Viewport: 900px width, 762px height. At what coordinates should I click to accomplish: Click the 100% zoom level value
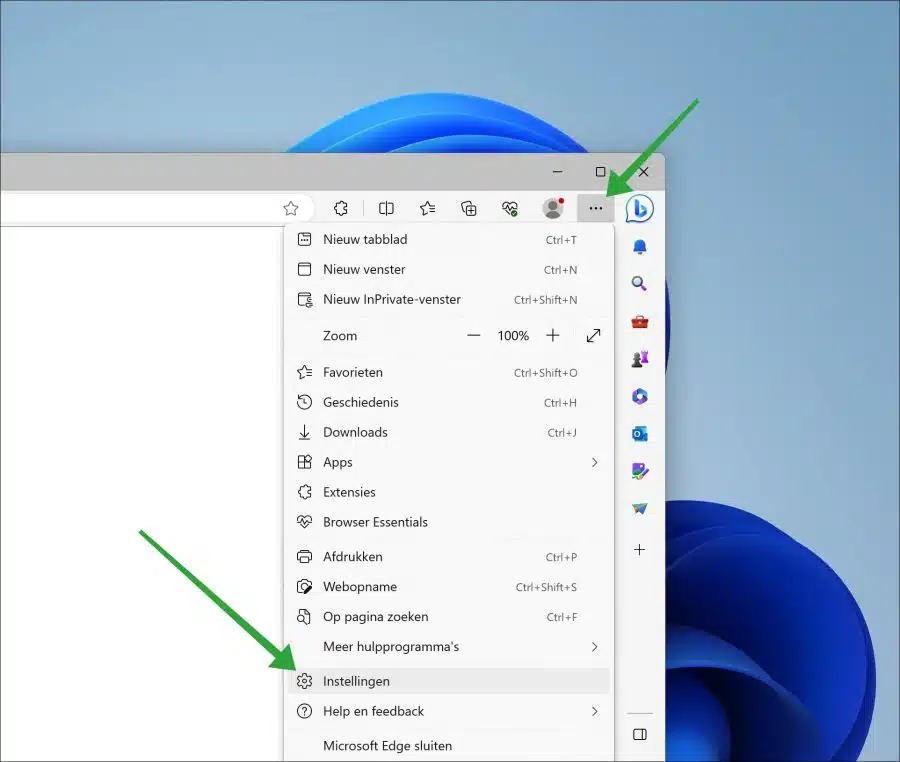[x=513, y=336]
